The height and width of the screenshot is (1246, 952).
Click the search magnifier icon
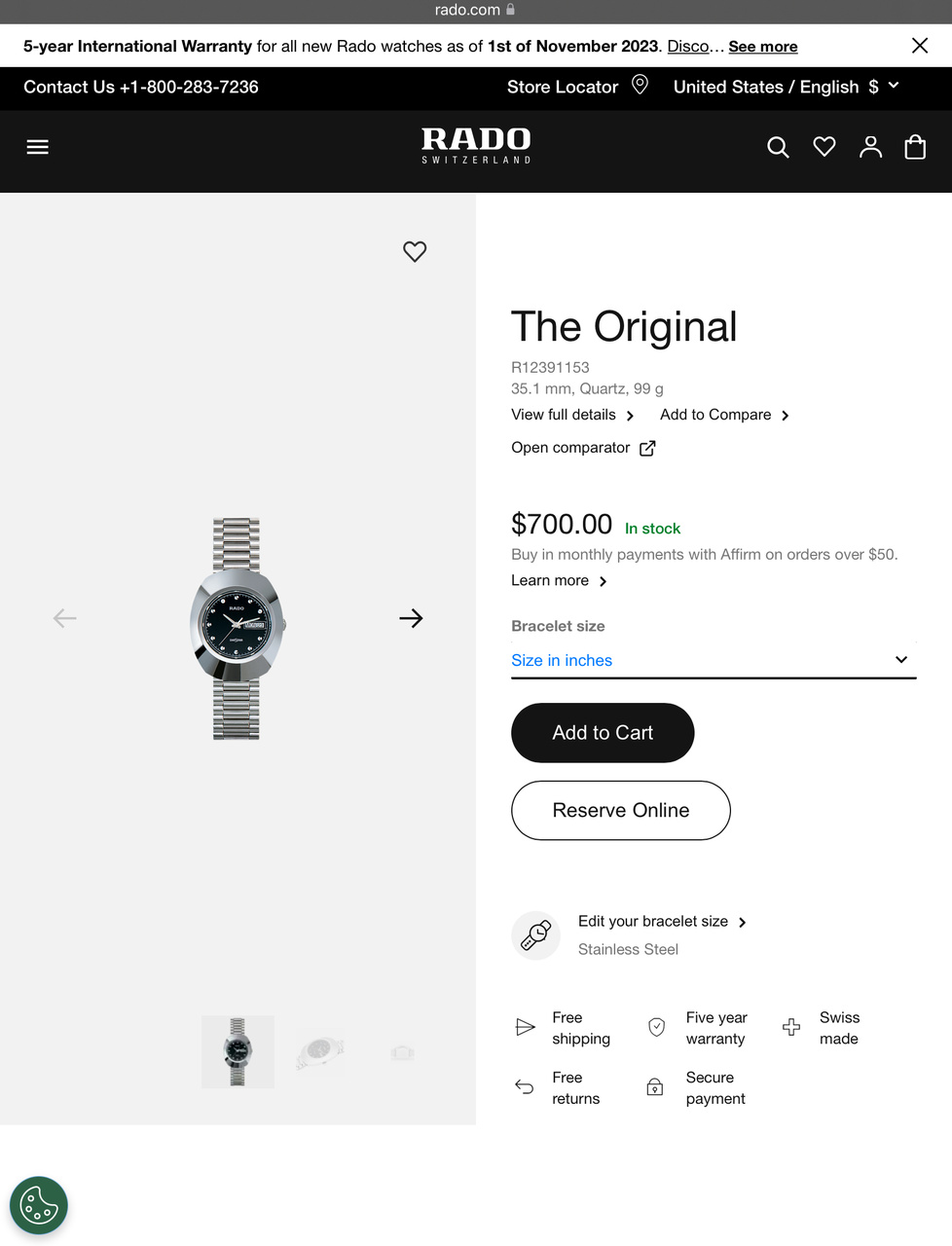pos(778,147)
